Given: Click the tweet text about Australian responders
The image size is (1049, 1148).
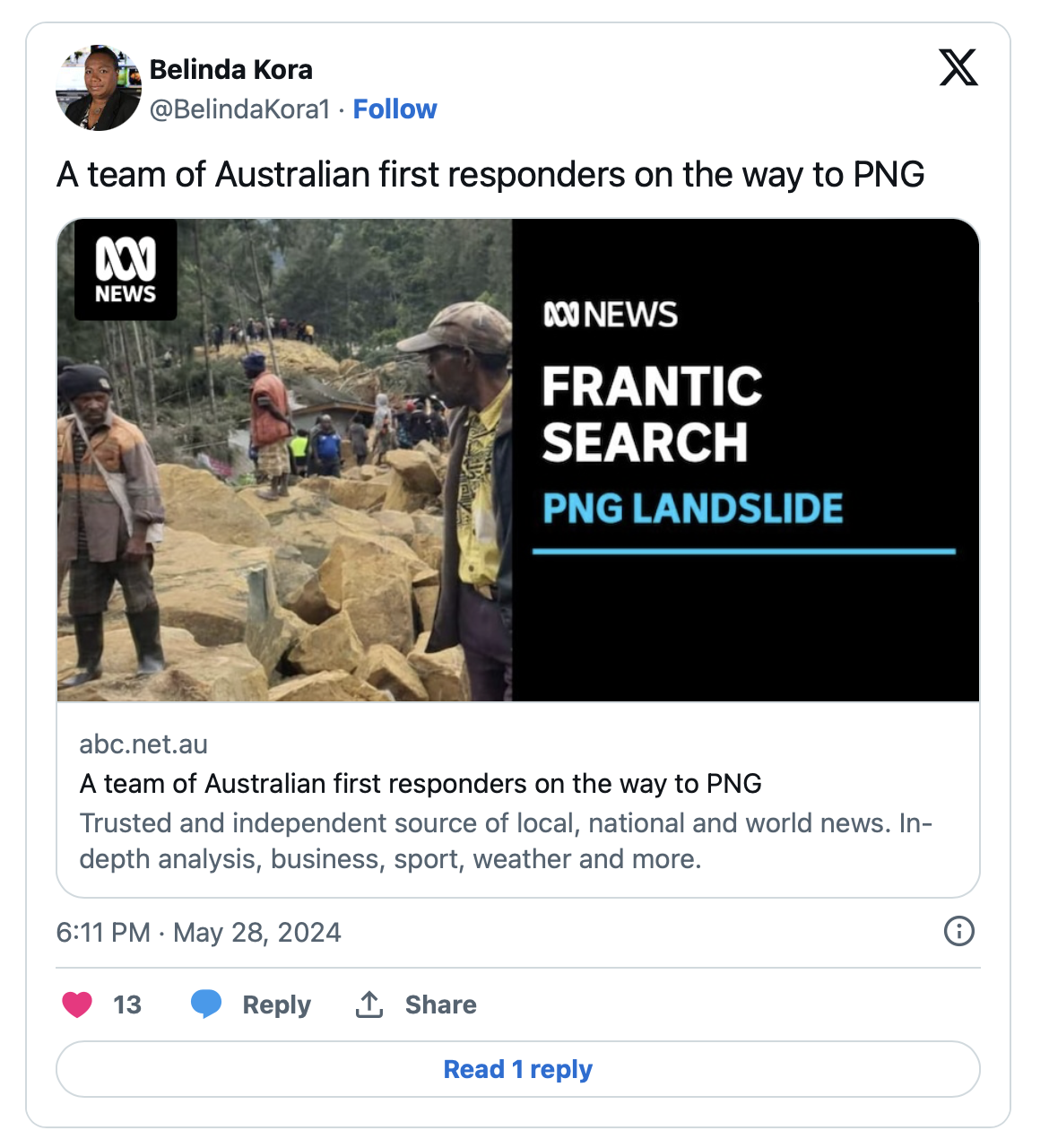Looking at the screenshot, I should (490, 175).
